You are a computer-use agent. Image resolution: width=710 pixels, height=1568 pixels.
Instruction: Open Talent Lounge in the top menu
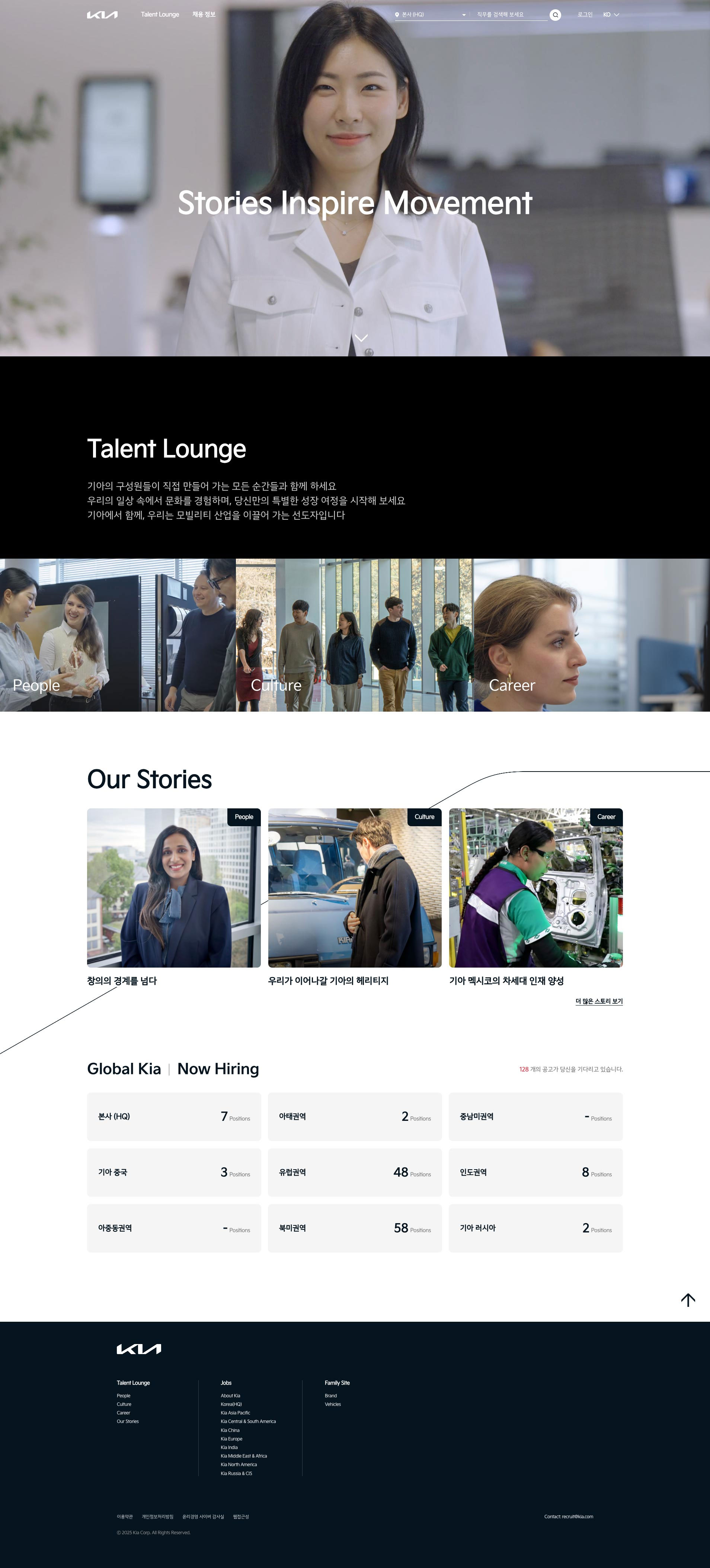160,15
